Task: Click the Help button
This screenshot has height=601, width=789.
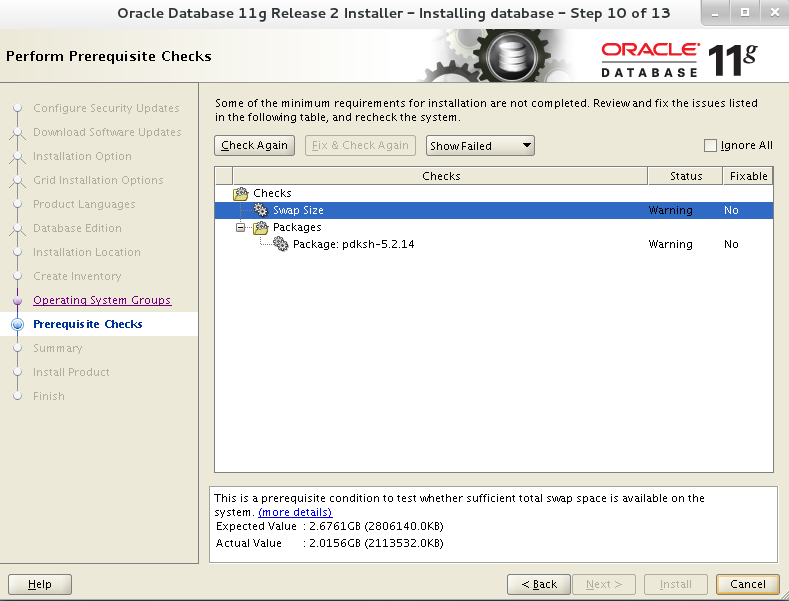Action: pyautogui.click(x=40, y=584)
